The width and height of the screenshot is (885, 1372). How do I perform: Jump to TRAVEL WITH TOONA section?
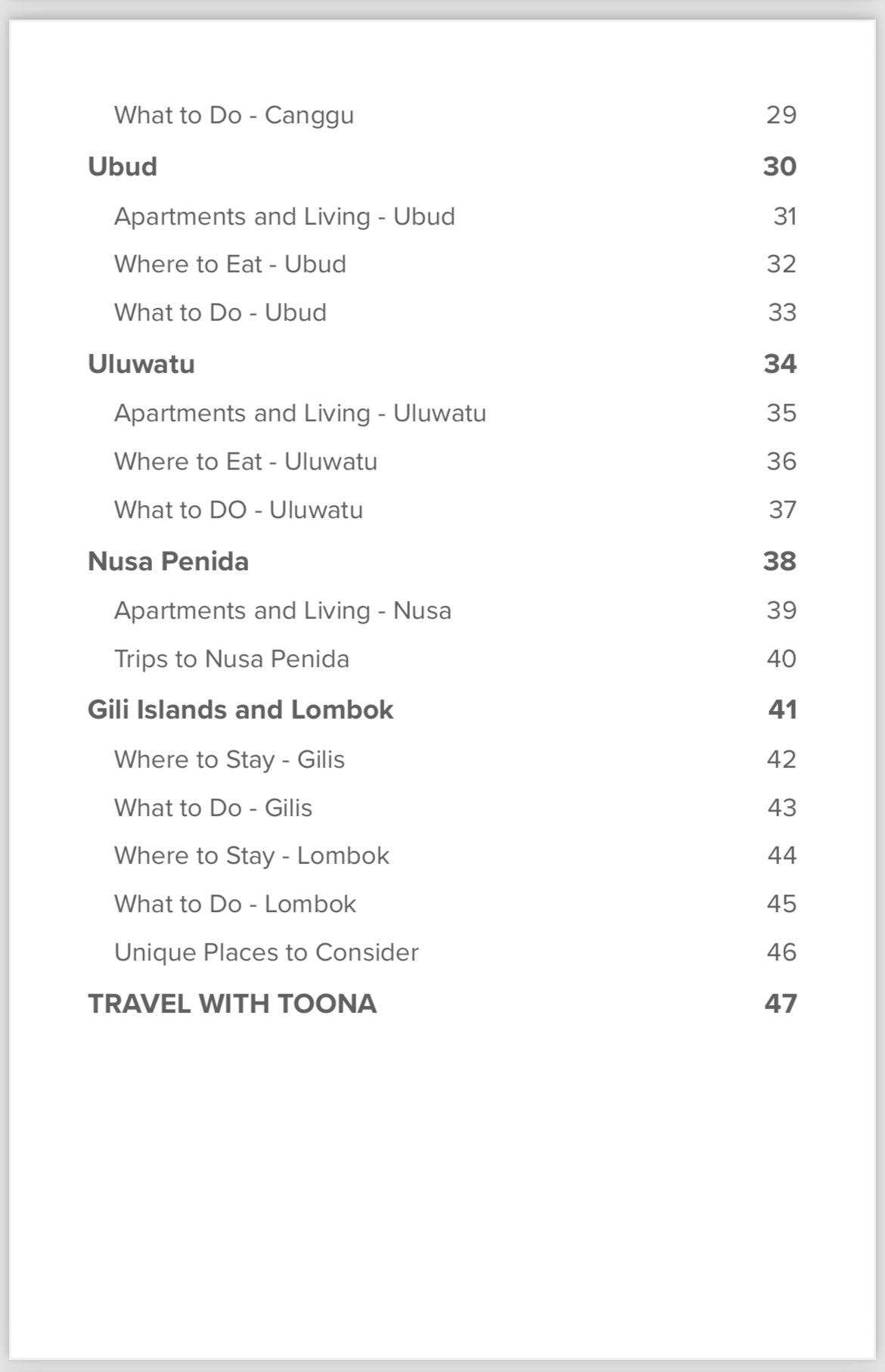[x=231, y=1004]
